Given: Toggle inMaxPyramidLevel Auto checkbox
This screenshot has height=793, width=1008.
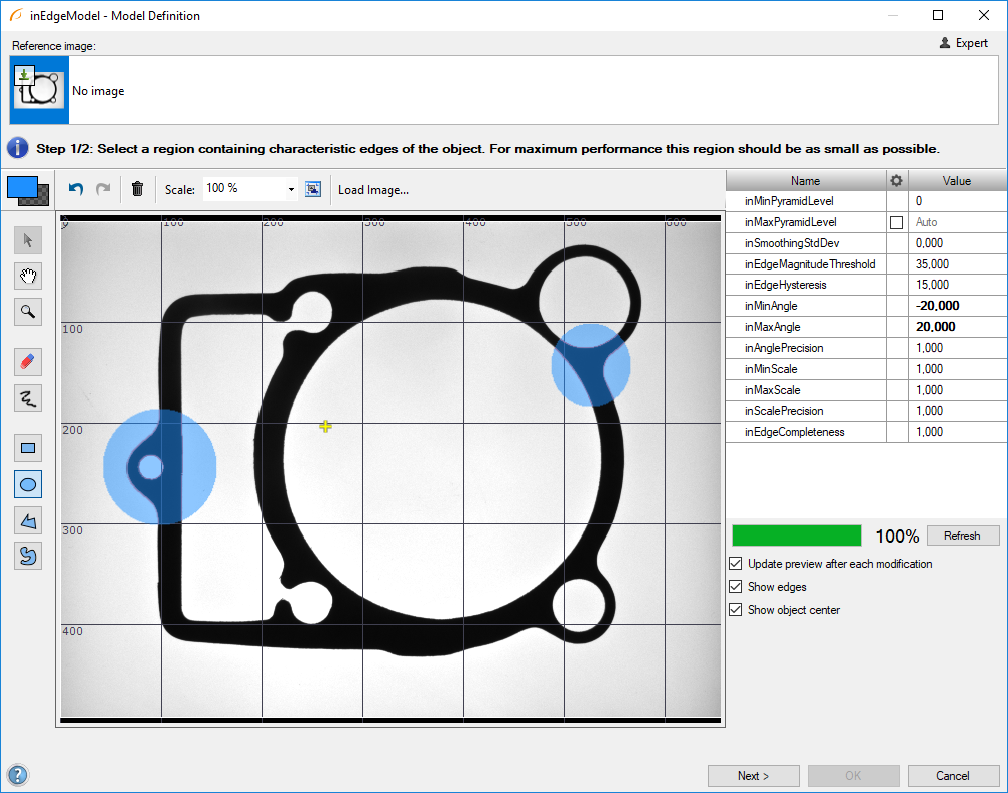Looking at the screenshot, I should (896, 222).
